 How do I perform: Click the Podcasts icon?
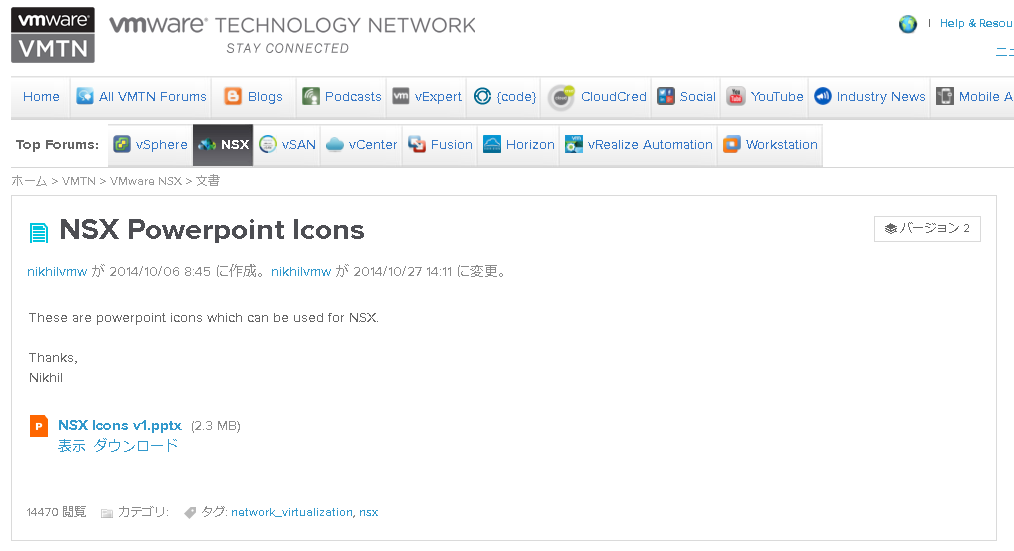[311, 96]
